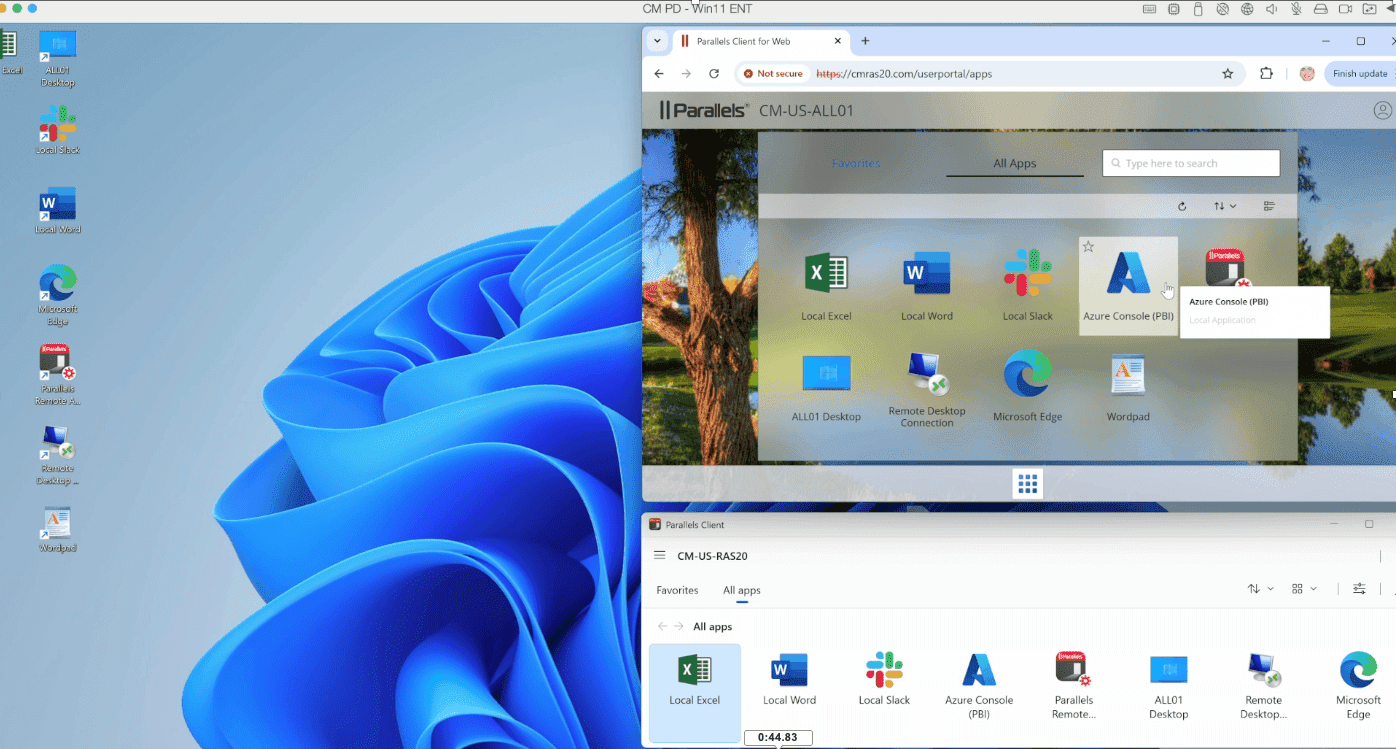Click the Finish update button in Chrome
1396x749 pixels.
[1362, 73]
